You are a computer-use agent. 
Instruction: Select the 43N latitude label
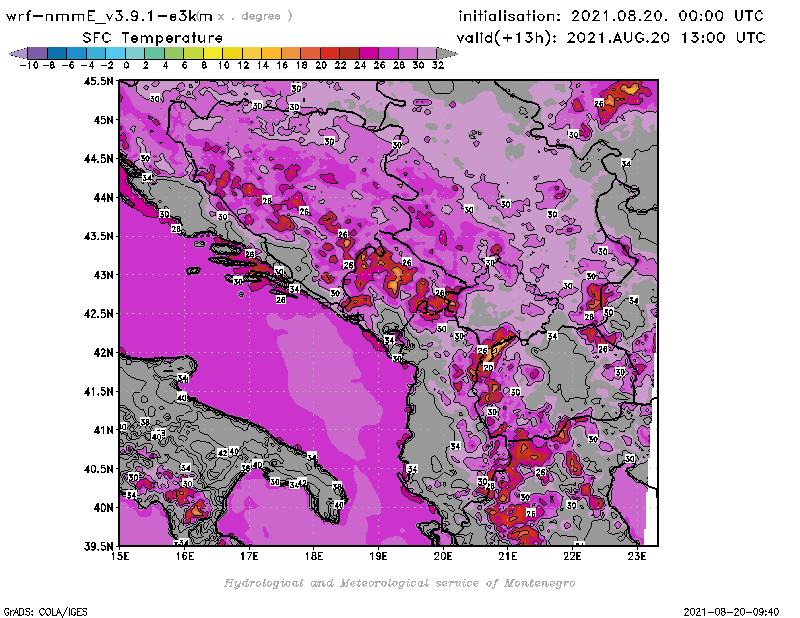(x=104, y=275)
